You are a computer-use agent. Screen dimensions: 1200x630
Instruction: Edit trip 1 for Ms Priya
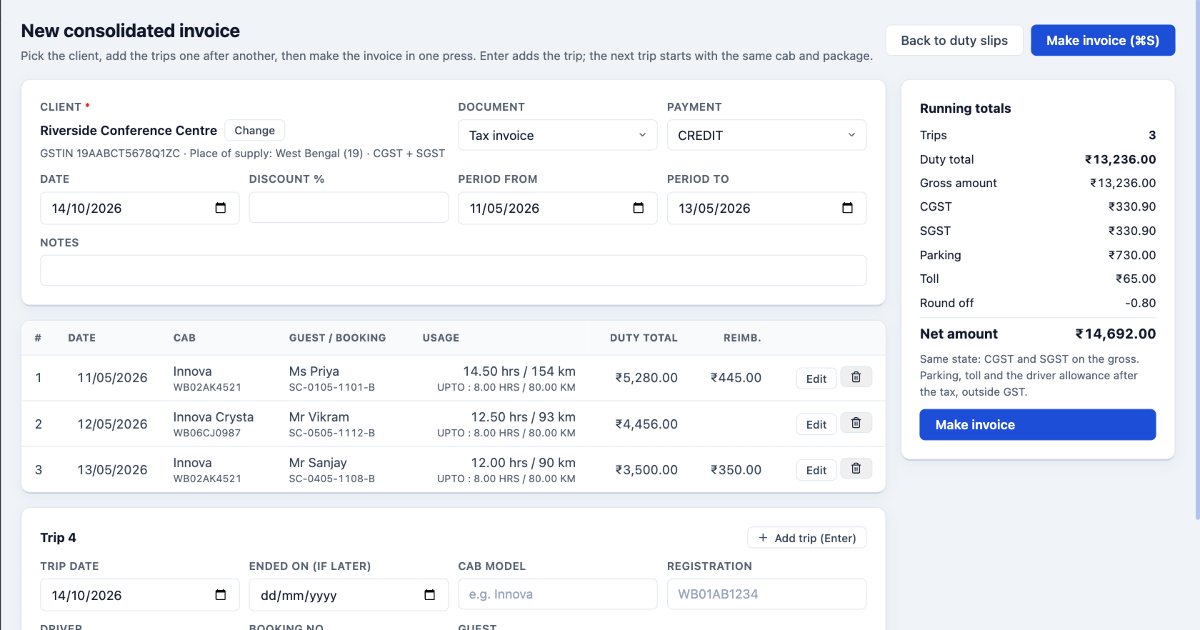tap(816, 378)
